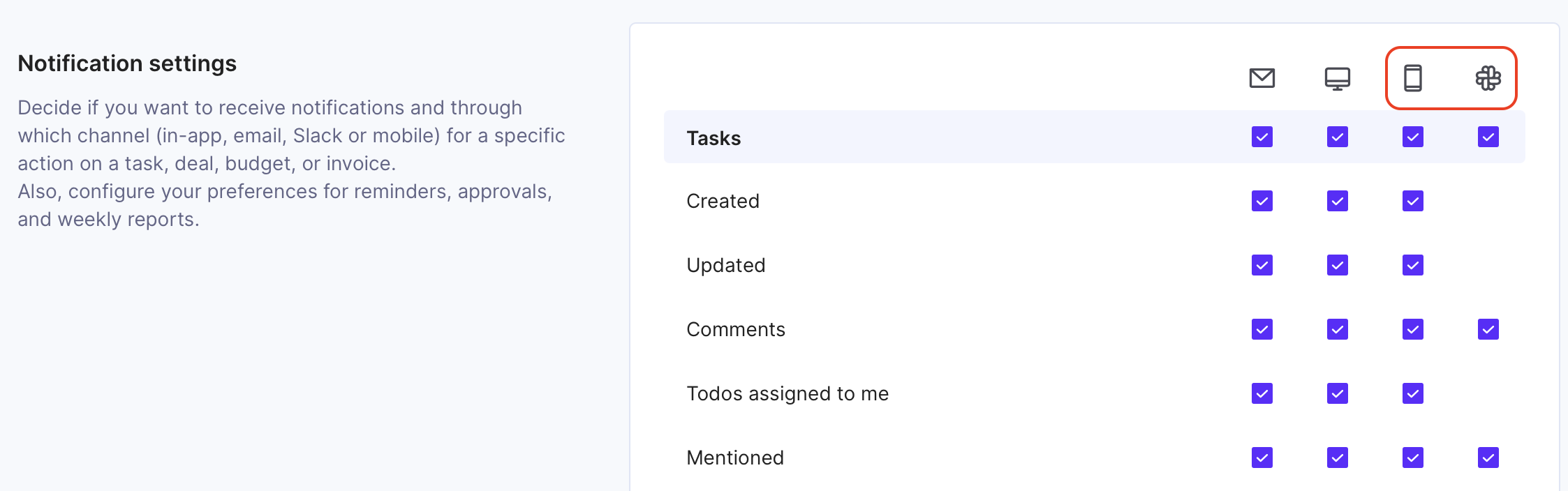This screenshot has height=491, width=1568.
Task: Click the mobile phone channel icon
Action: 1412,78
